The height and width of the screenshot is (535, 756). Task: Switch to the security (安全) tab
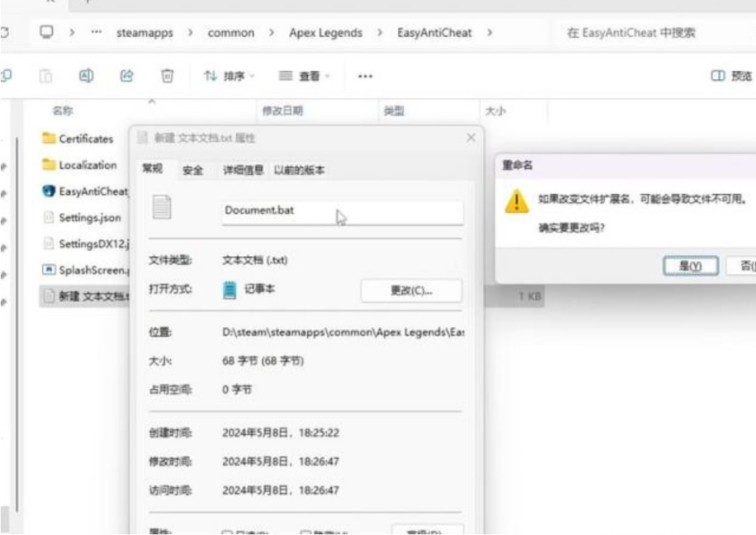tap(192, 170)
